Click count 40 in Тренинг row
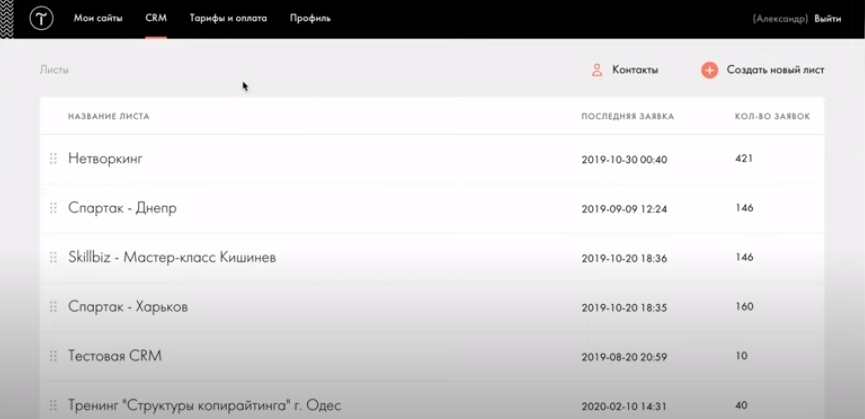The height and width of the screenshot is (419, 865). pos(741,405)
